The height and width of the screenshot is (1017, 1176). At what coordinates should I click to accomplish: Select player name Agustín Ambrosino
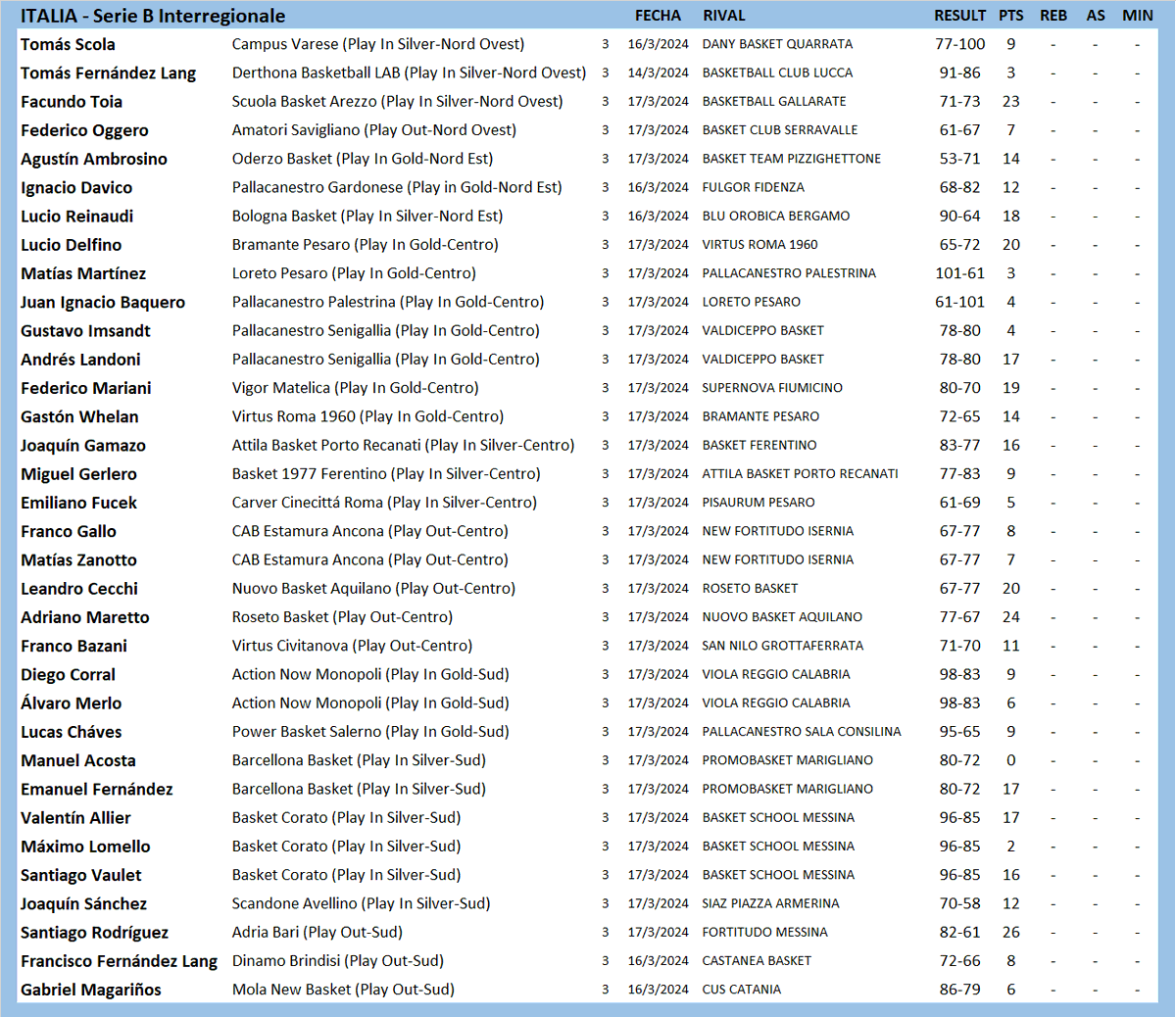tap(94, 159)
